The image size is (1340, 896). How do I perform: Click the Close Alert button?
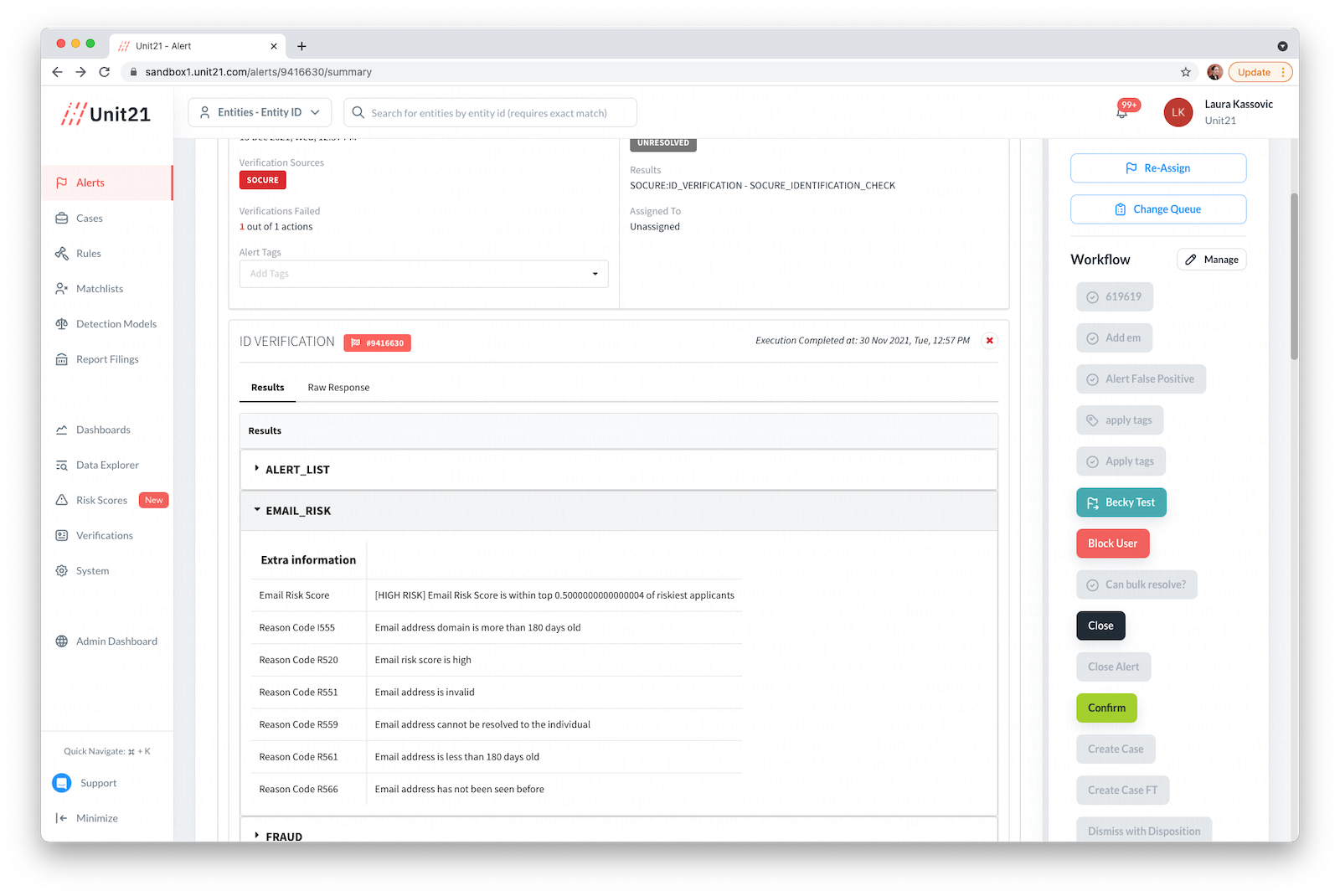point(1114,667)
